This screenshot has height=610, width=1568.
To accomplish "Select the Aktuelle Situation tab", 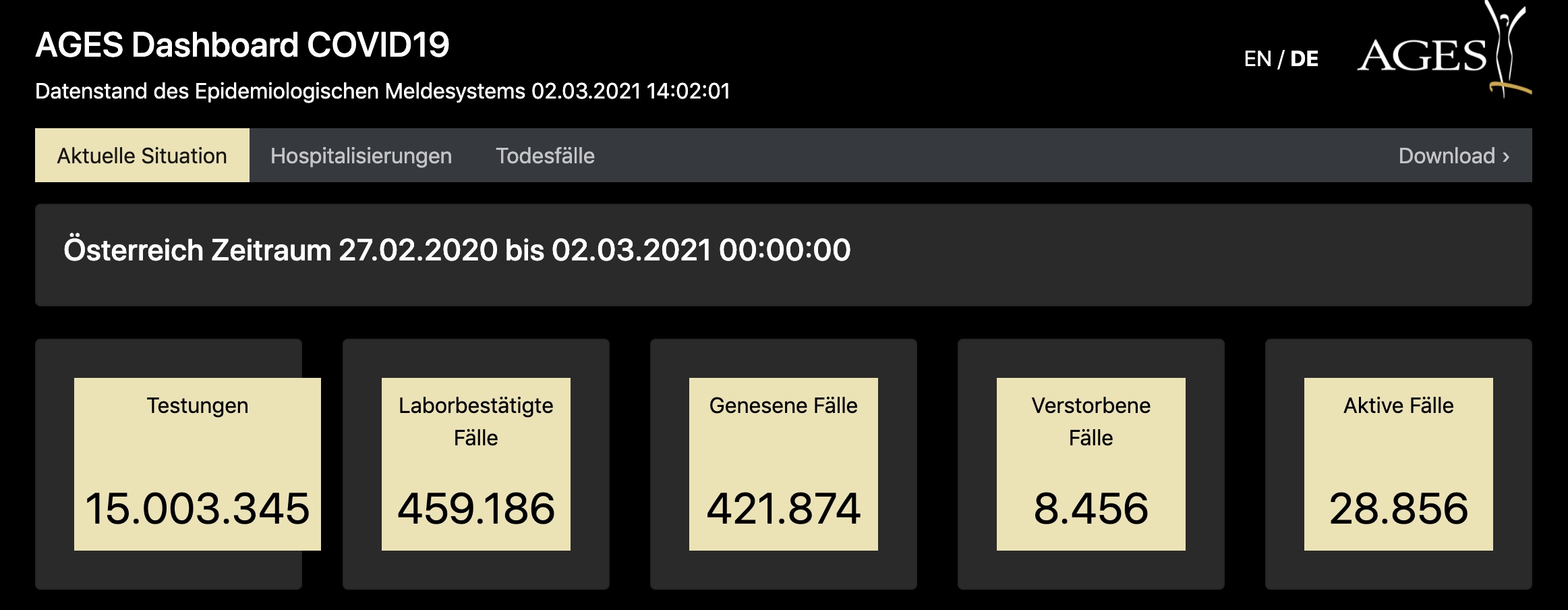I will click(142, 156).
